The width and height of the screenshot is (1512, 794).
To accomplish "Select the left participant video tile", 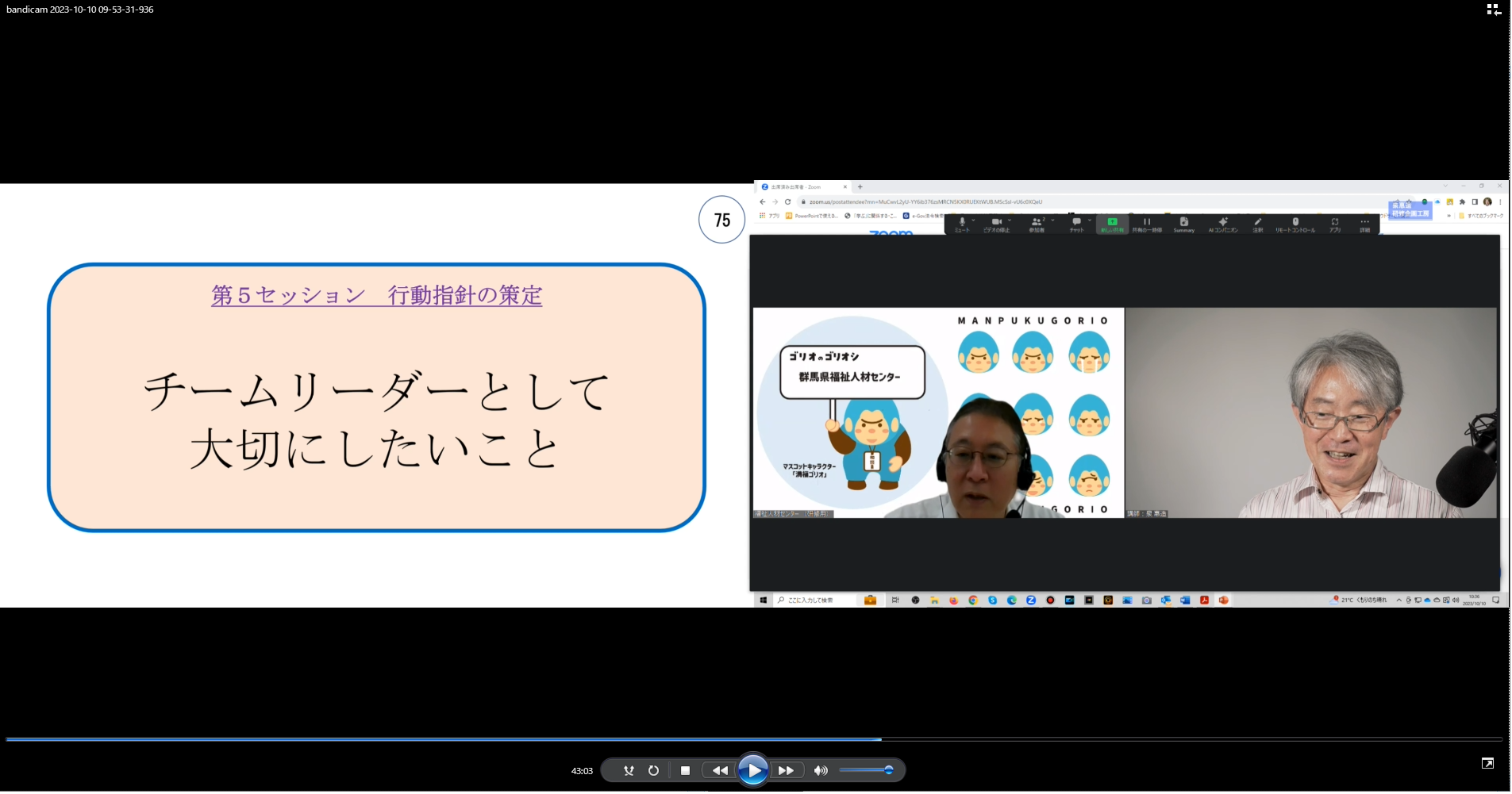I will pyautogui.click(x=938, y=413).
